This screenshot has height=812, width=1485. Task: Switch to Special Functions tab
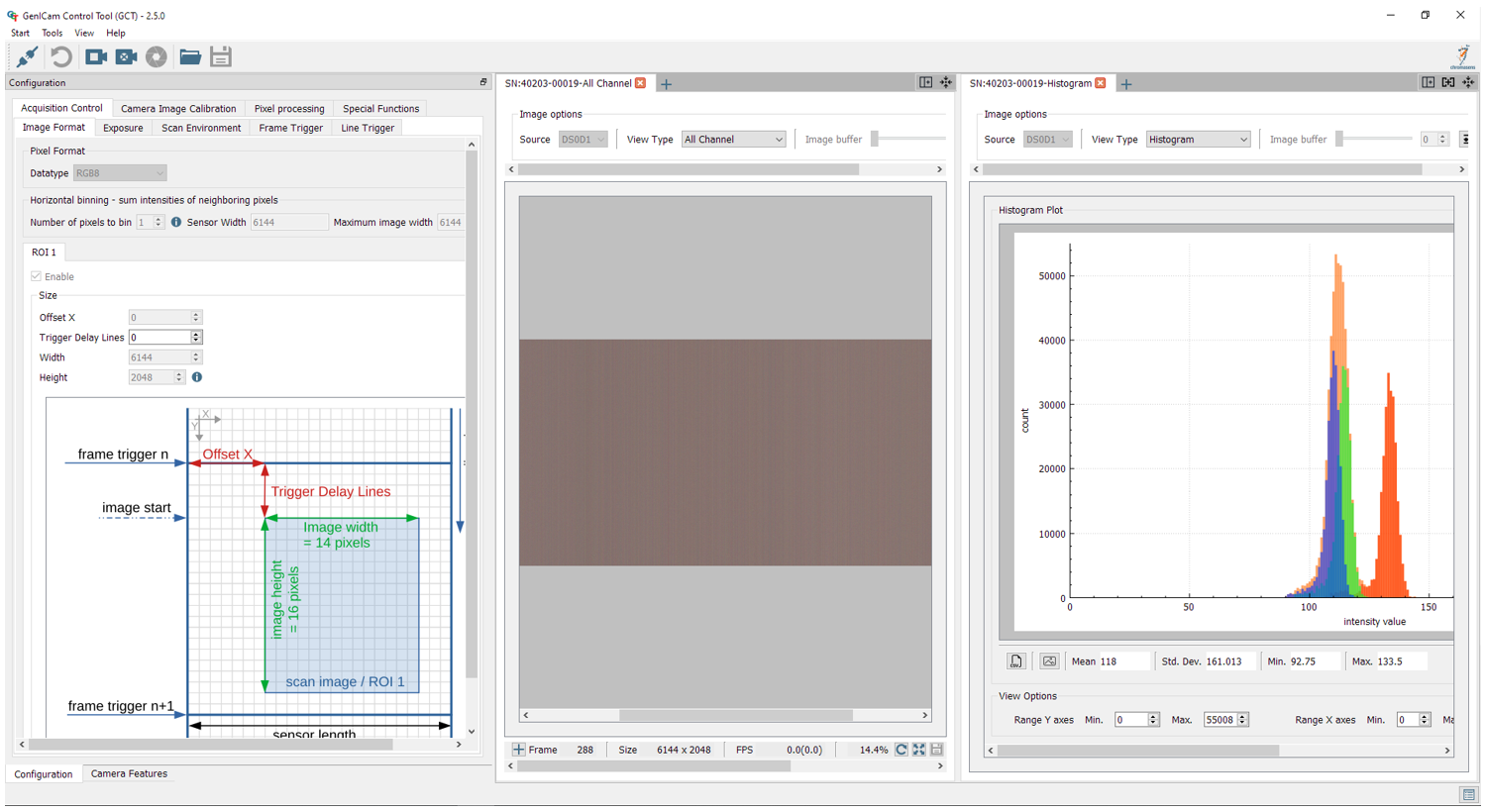pos(380,109)
